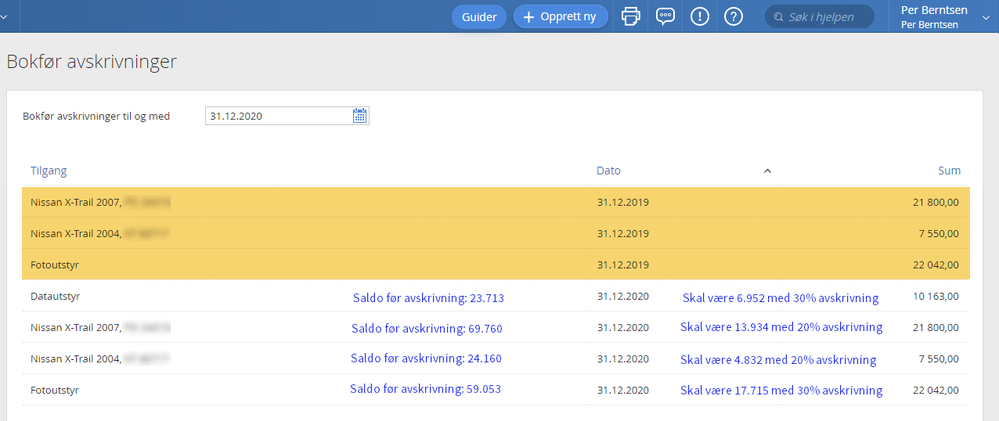The height and width of the screenshot is (421, 999).
Task: Select highlighted Fotoutstyr row dated 31.12.2019
Action: [496, 264]
